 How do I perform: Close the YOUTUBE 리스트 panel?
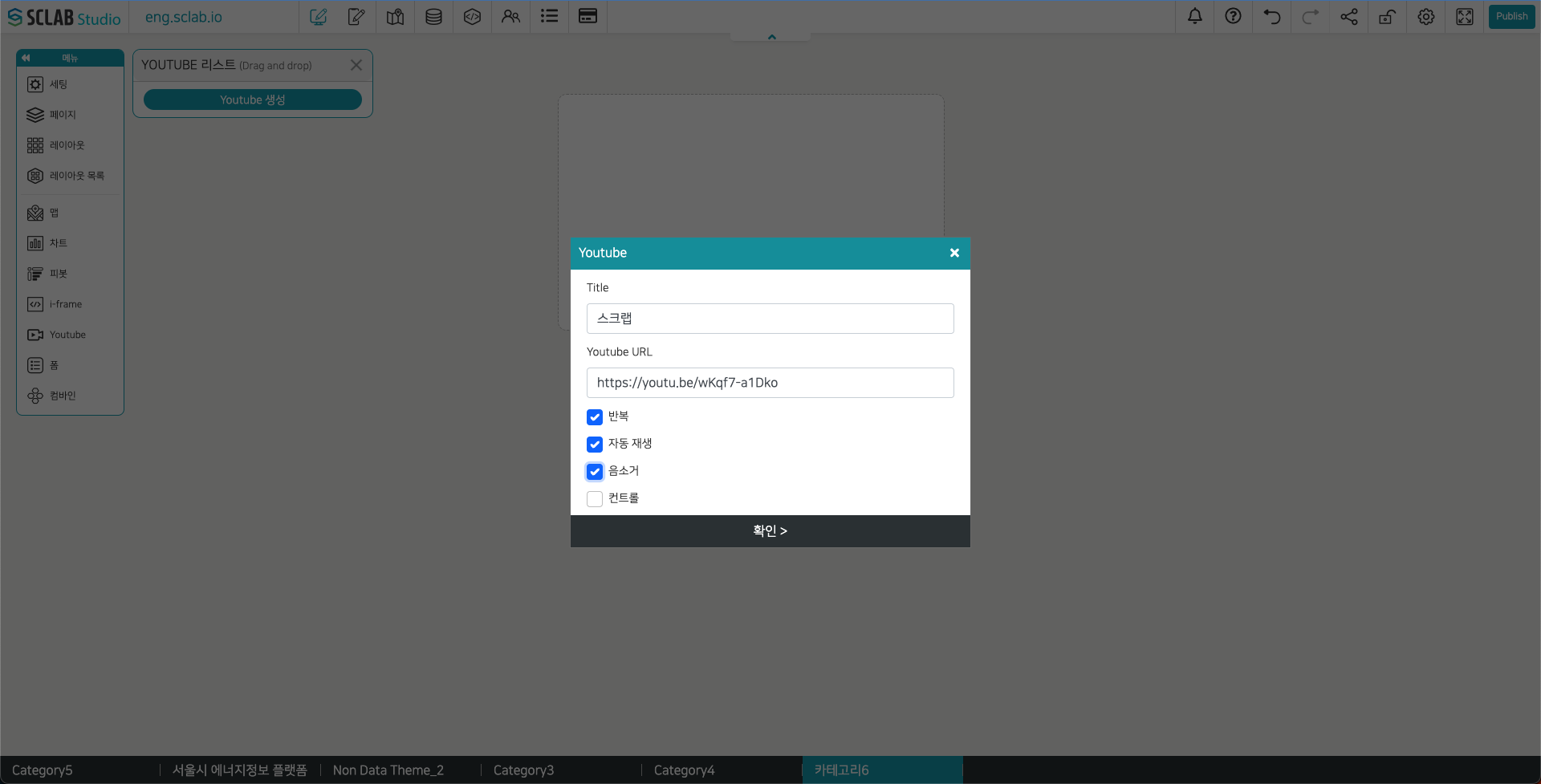tap(356, 65)
